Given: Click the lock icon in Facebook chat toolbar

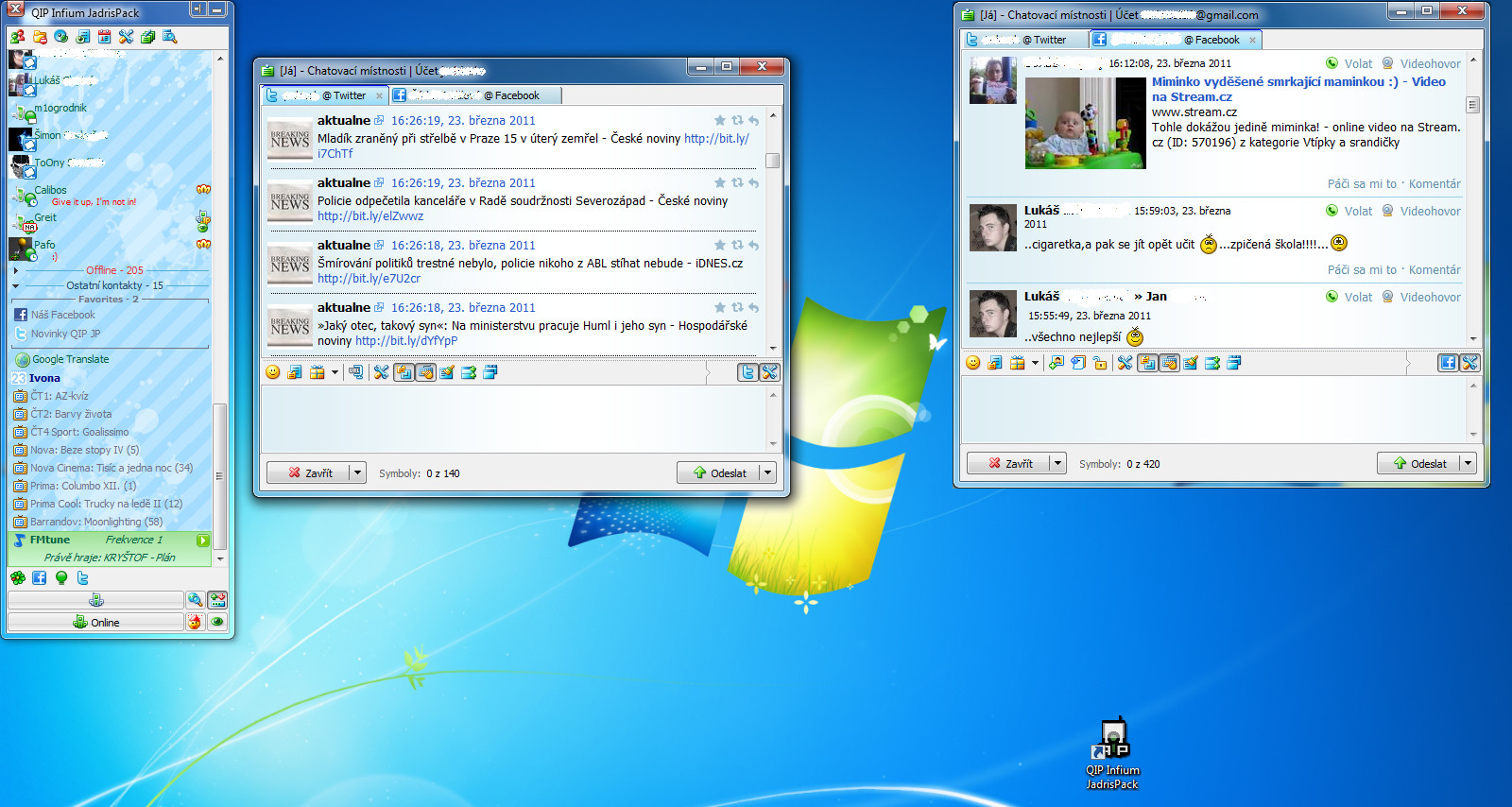Looking at the screenshot, I should pos(1100,363).
